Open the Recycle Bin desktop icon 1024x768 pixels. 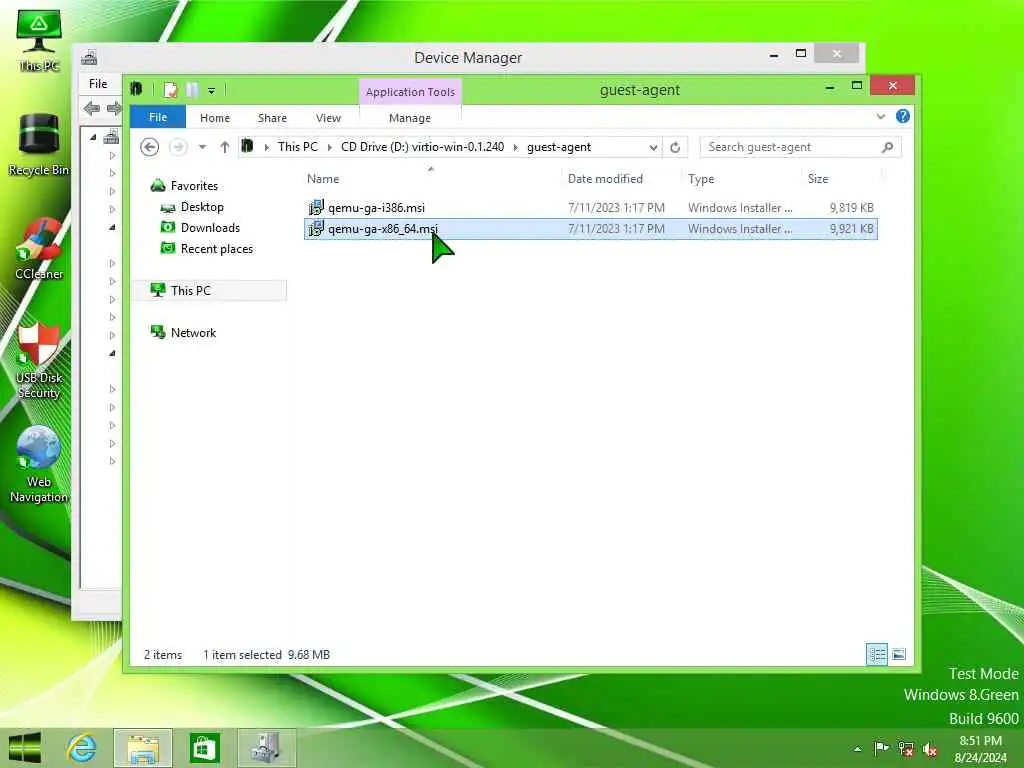[x=39, y=145]
